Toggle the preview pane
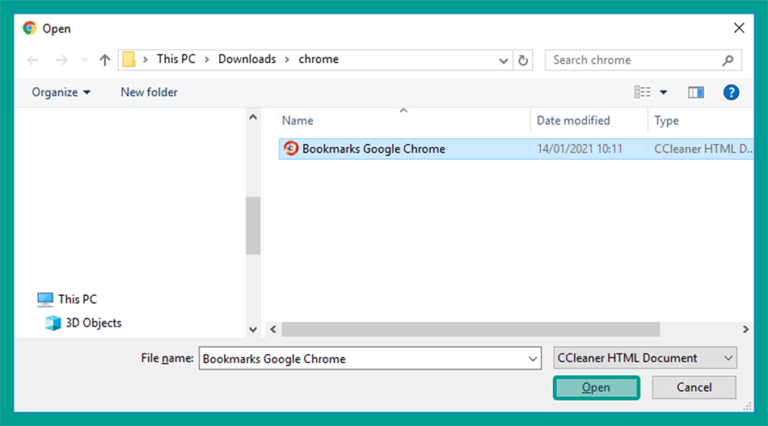Screen dimensions: 768x426 (x=696, y=92)
